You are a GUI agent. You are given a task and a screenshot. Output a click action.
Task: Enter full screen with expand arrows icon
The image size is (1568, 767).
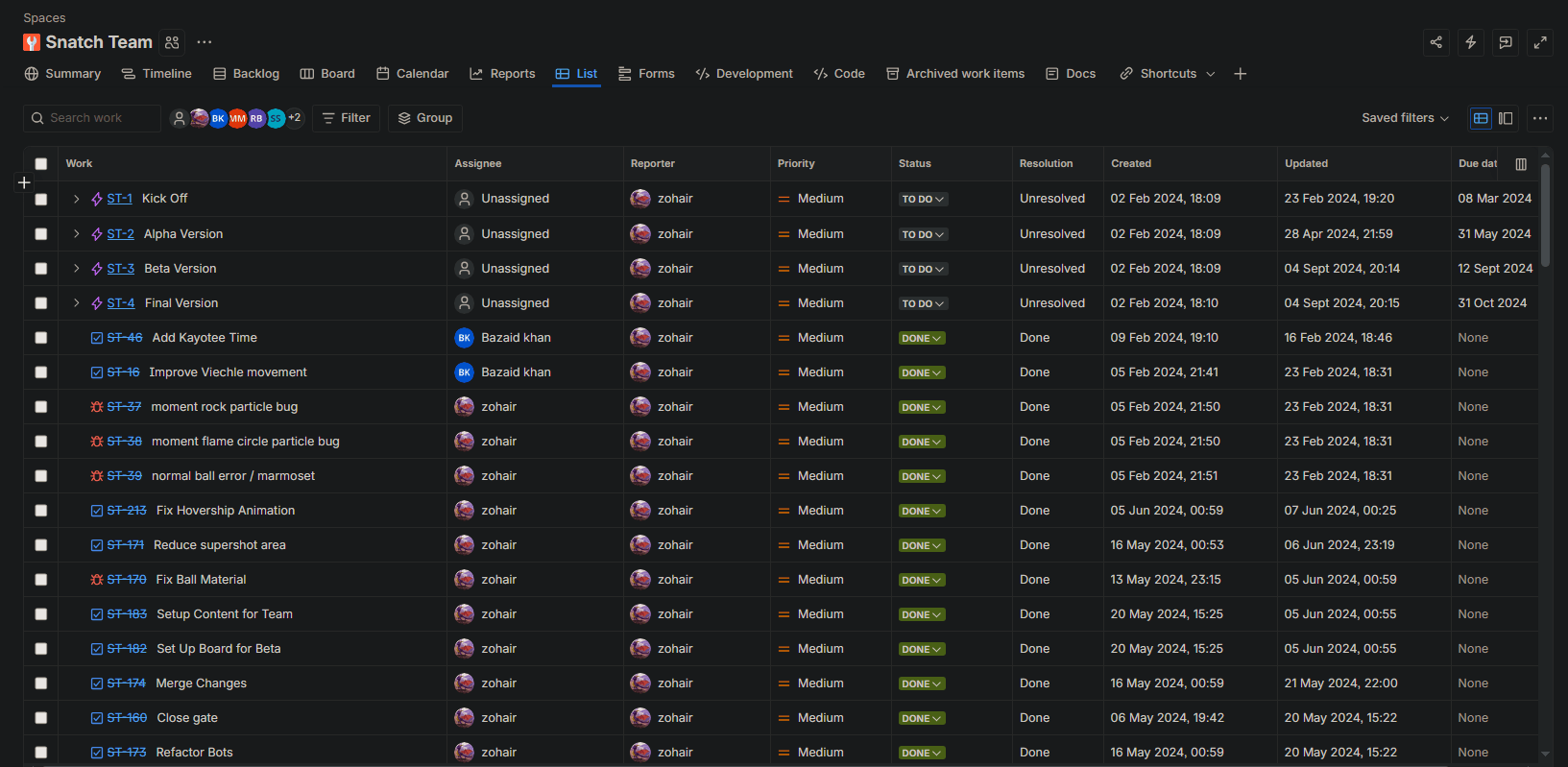(x=1540, y=42)
